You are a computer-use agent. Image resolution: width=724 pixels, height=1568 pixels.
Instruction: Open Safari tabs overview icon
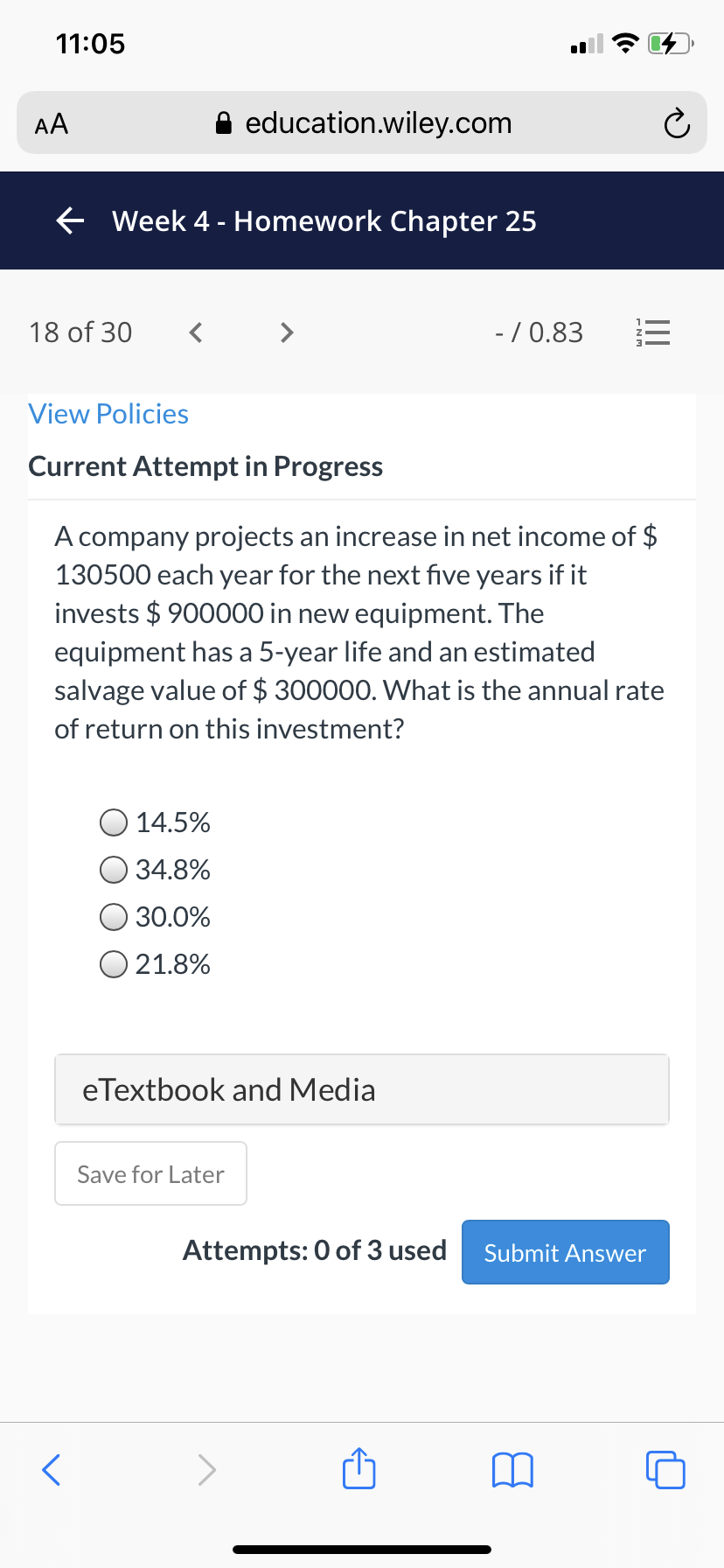click(x=665, y=1470)
